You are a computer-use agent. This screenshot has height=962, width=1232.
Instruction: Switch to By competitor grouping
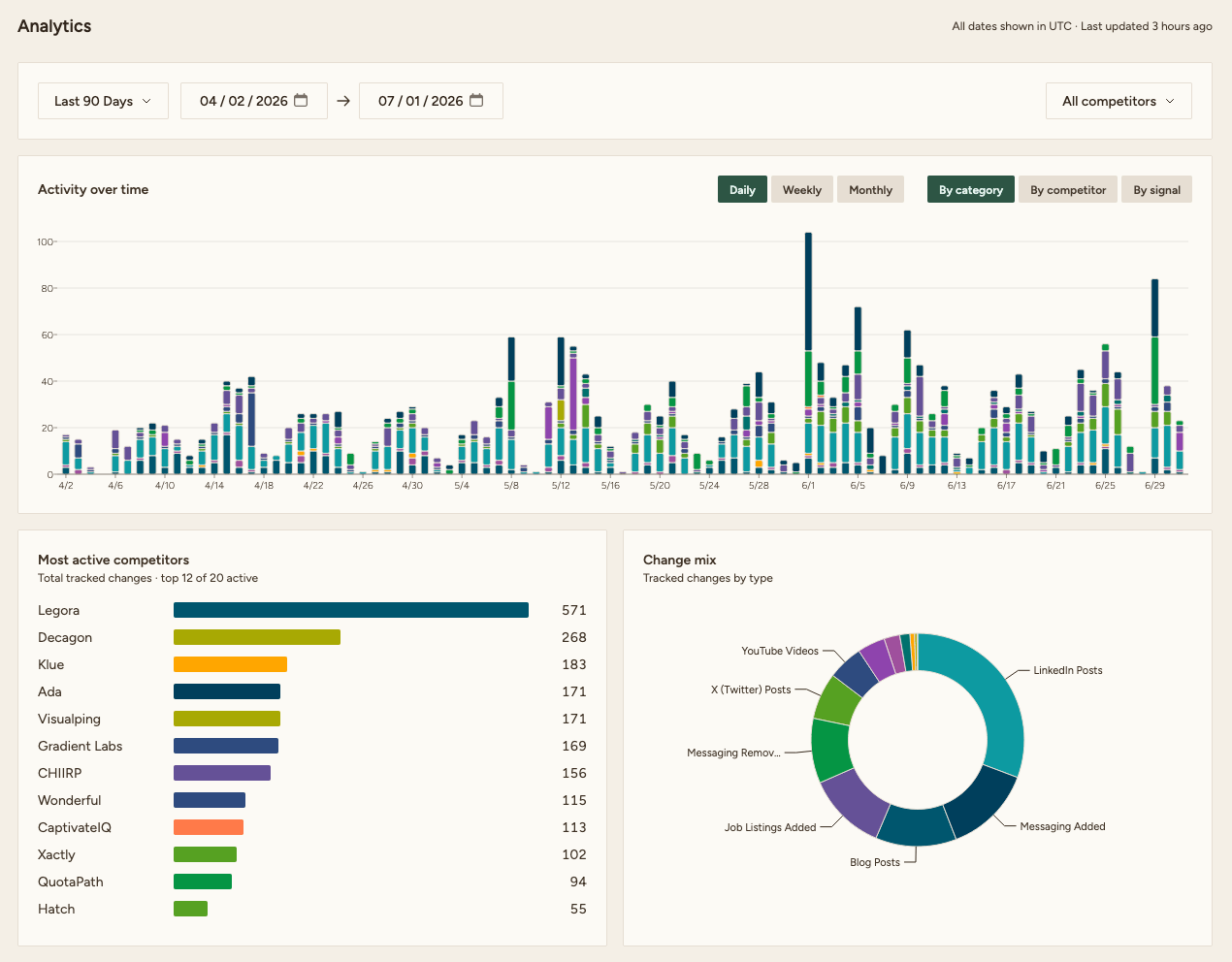coord(1068,189)
